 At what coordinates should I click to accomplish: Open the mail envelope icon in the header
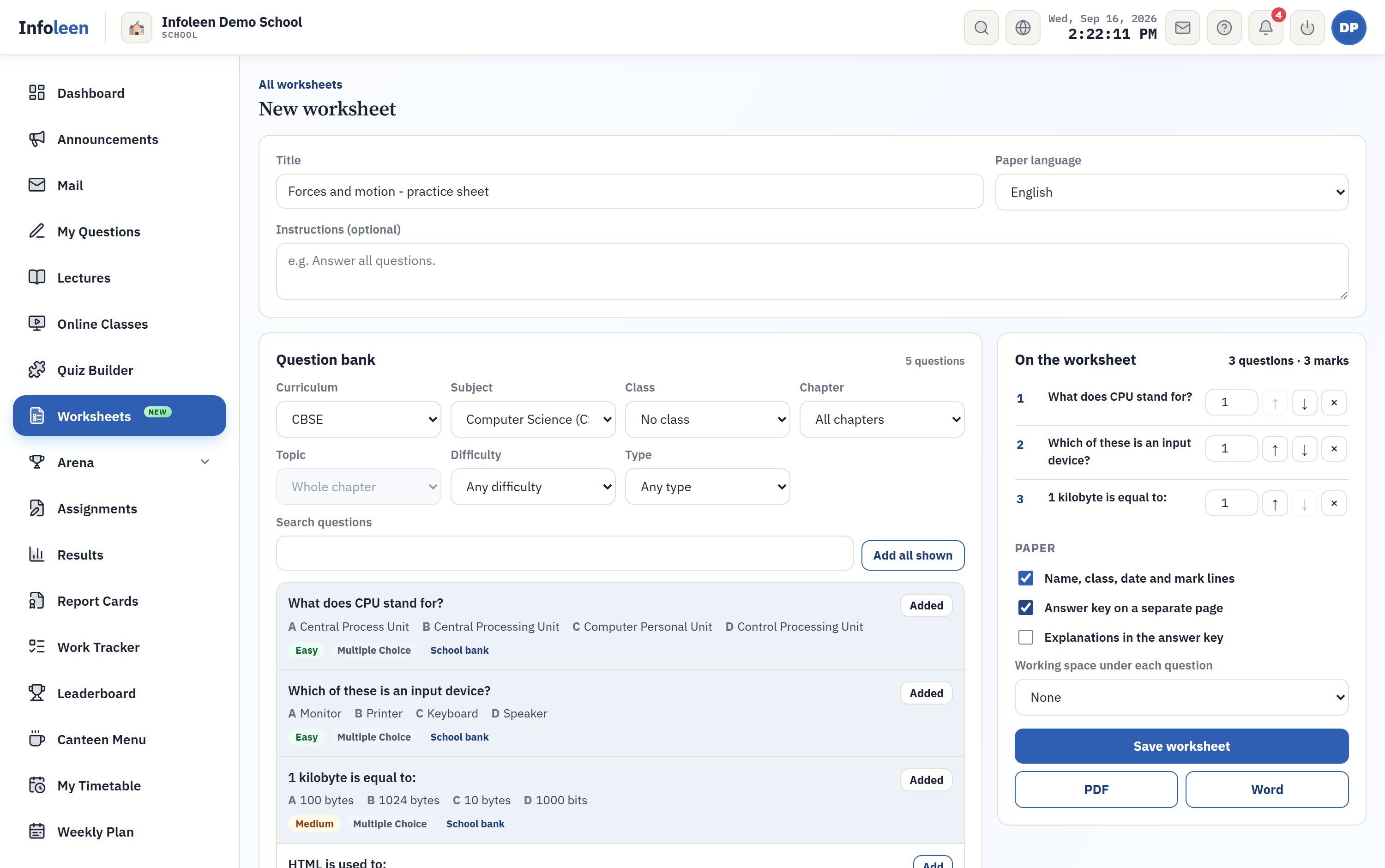(x=1182, y=28)
